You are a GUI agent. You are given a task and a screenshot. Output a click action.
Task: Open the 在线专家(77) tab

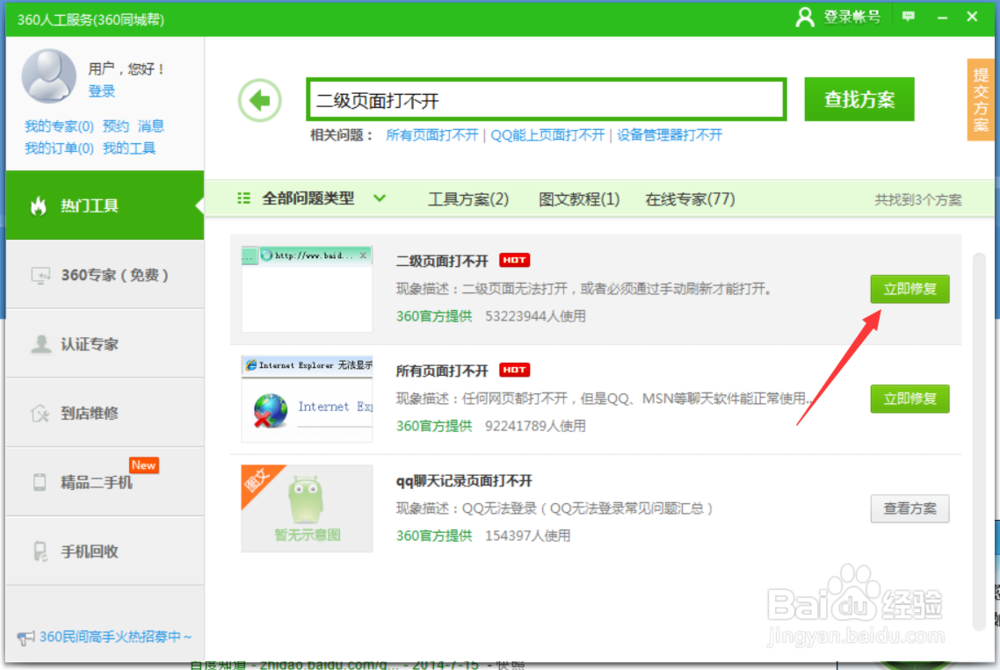point(690,198)
